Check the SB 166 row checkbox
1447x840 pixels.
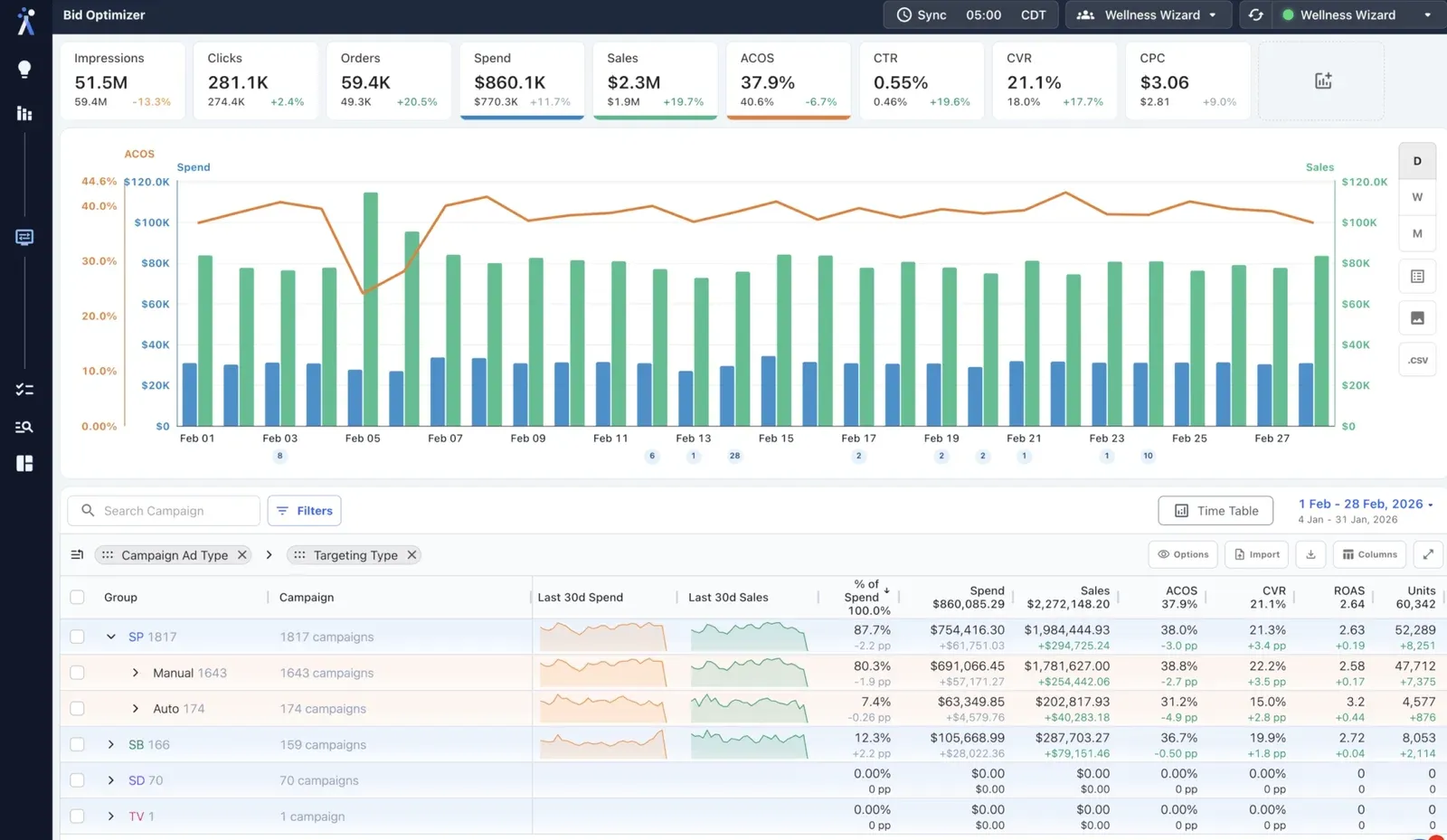click(x=77, y=745)
